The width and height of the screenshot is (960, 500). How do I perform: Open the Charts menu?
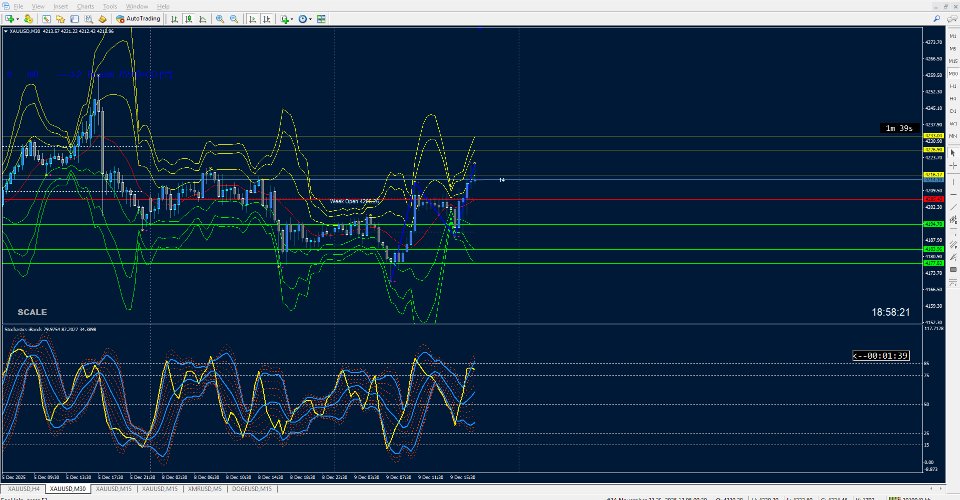tap(85, 6)
